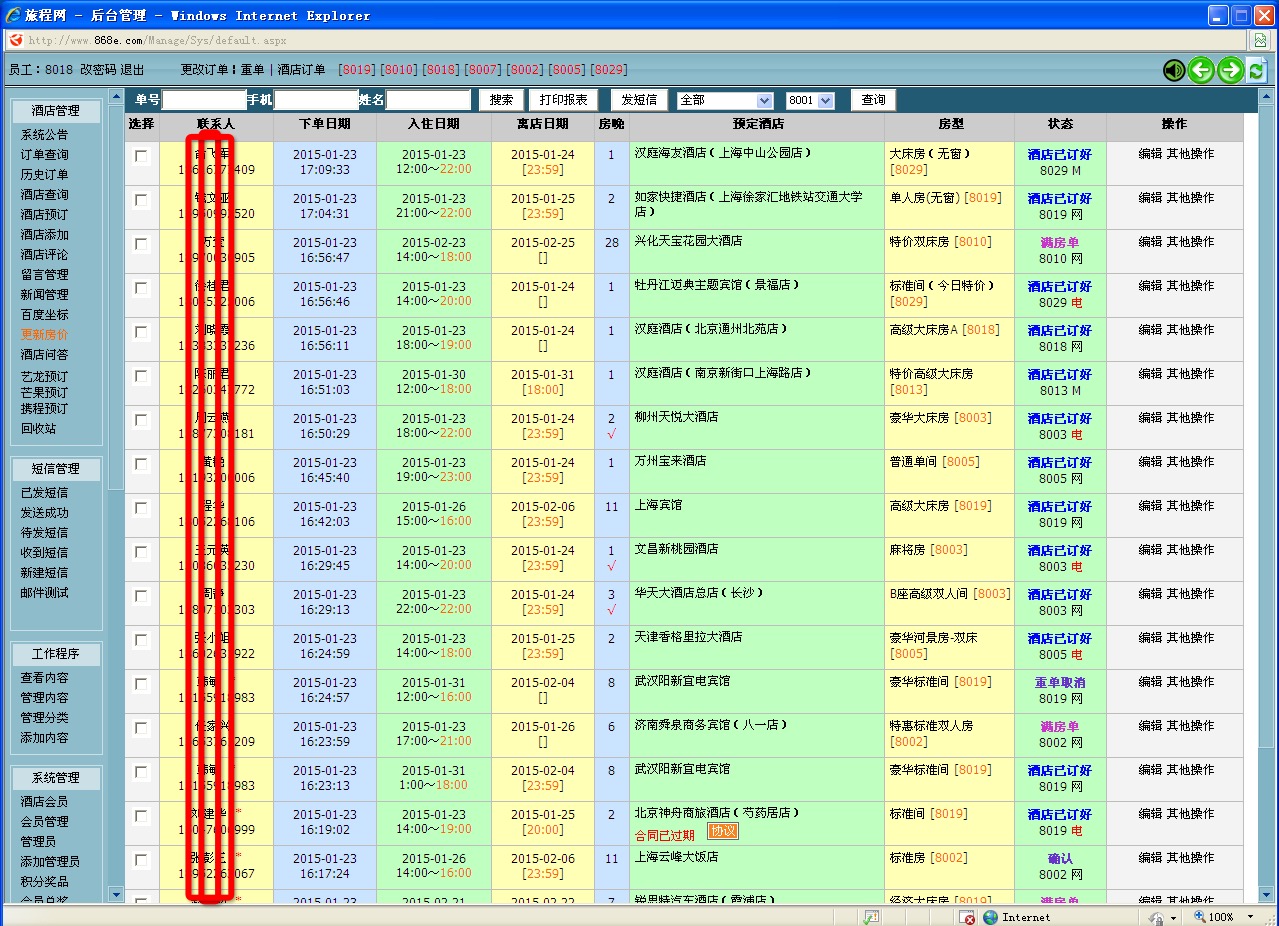Click main list scrollbar up arrow
The width and height of the screenshot is (1279, 926).
click(1265, 98)
